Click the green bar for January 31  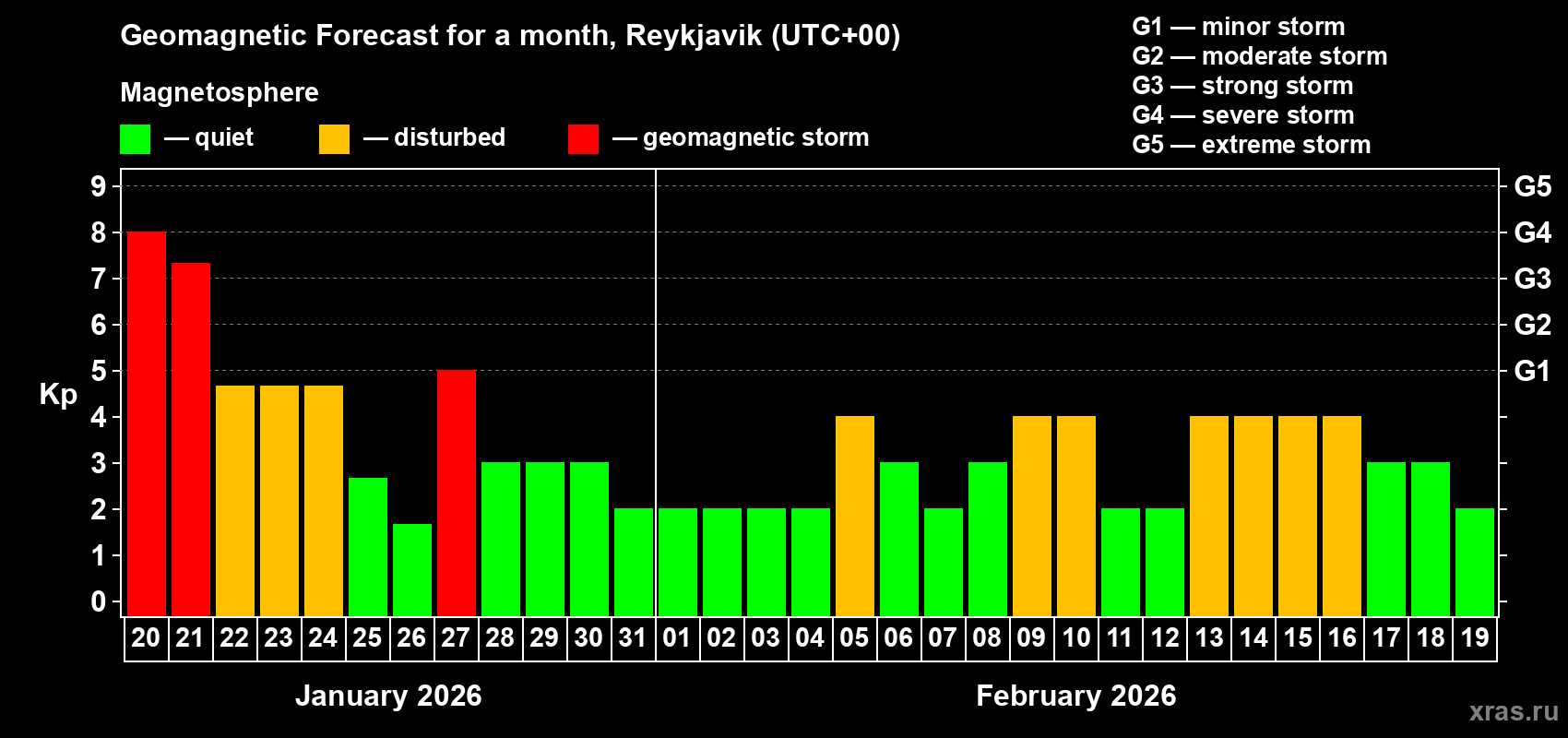click(x=634, y=562)
